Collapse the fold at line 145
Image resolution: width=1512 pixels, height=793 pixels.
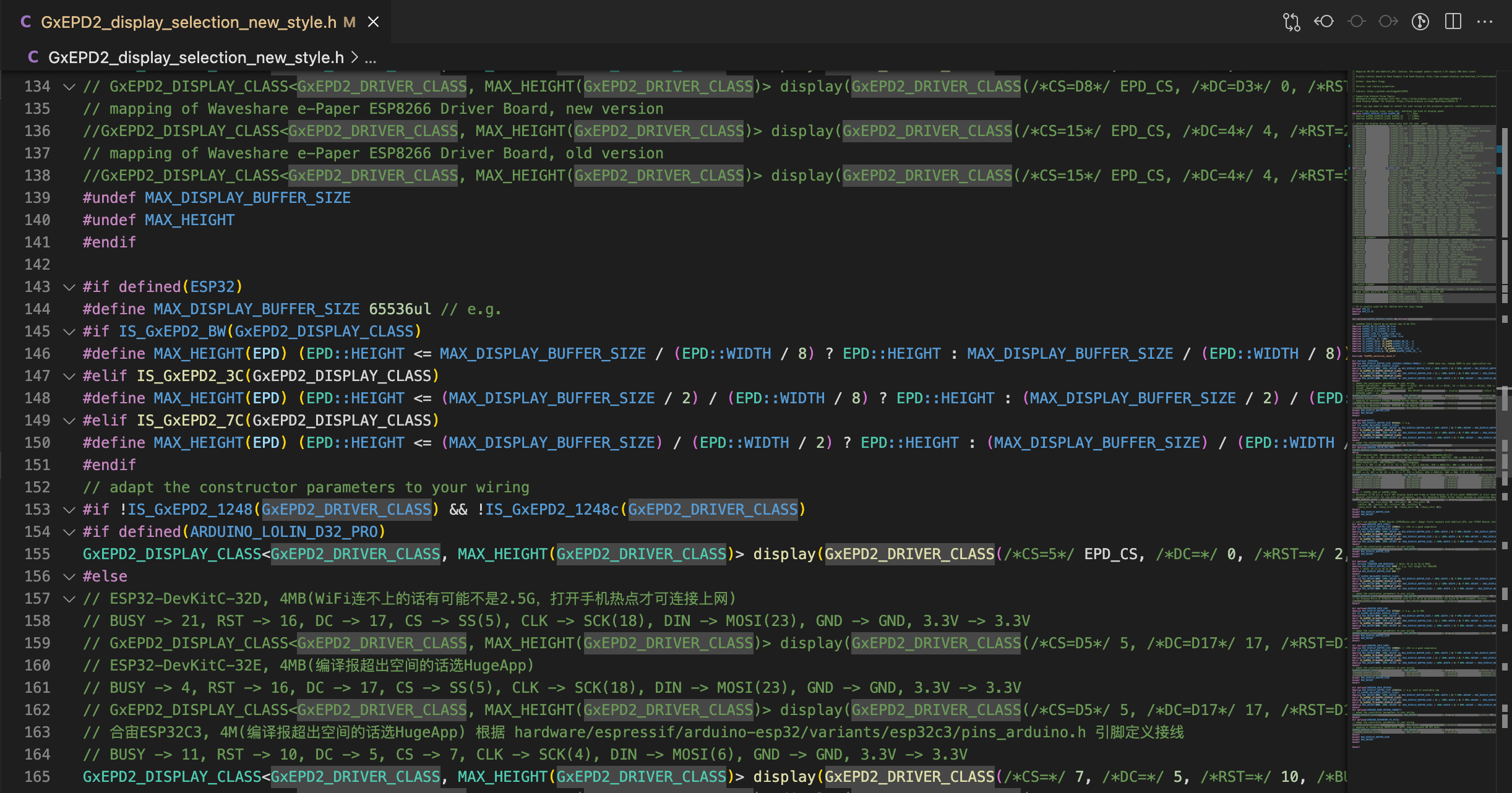(x=69, y=332)
